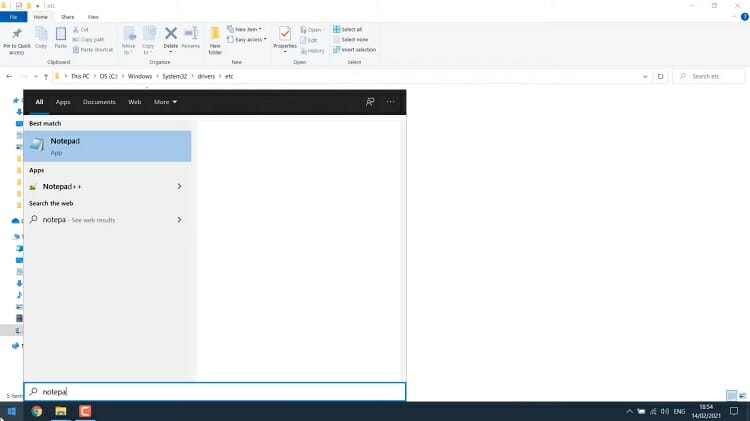Switch to All search tab
The image size is (750, 421).
pyautogui.click(x=39, y=102)
